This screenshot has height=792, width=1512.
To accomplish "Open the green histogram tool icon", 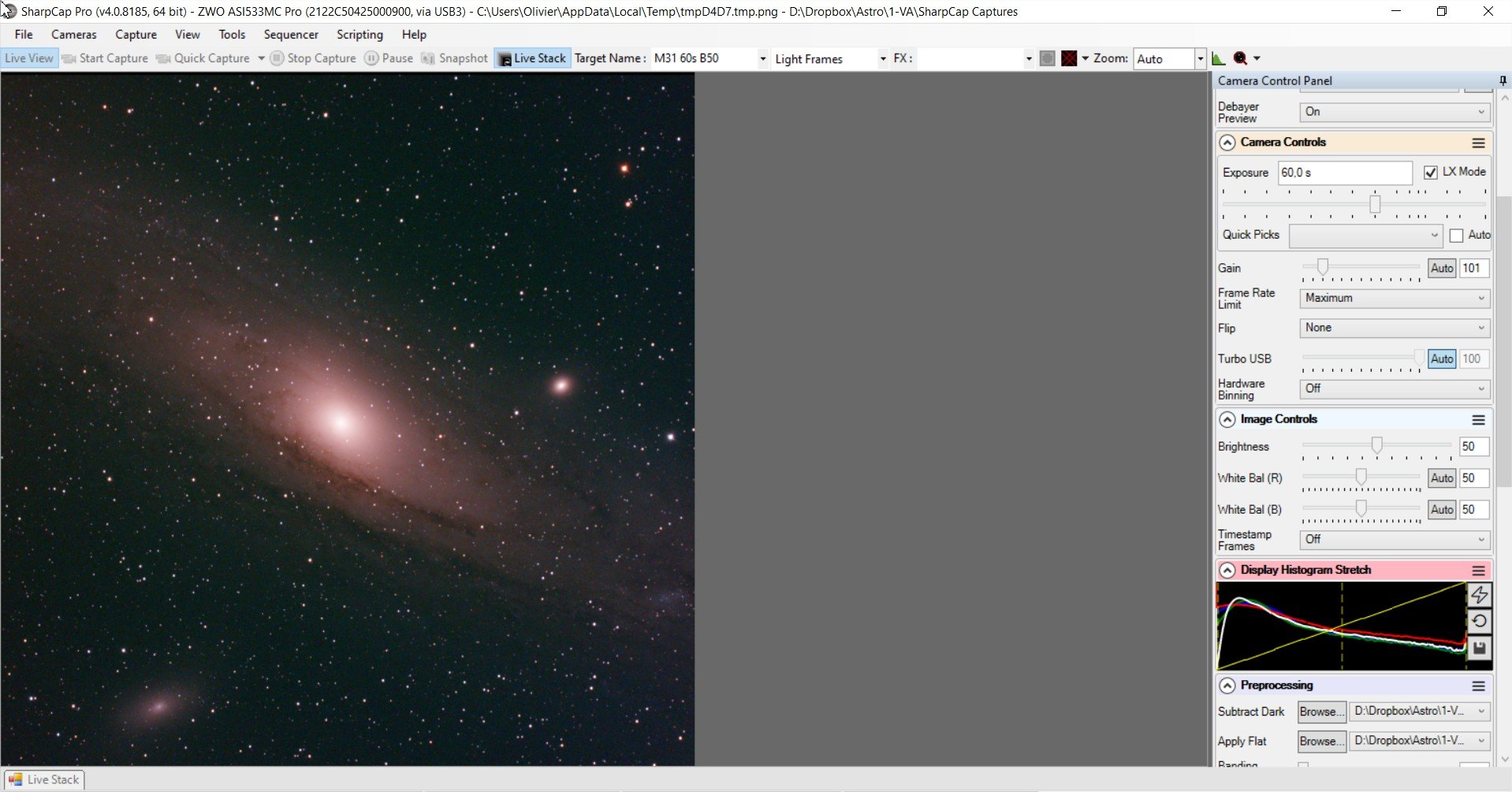I will tap(1218, 58).
